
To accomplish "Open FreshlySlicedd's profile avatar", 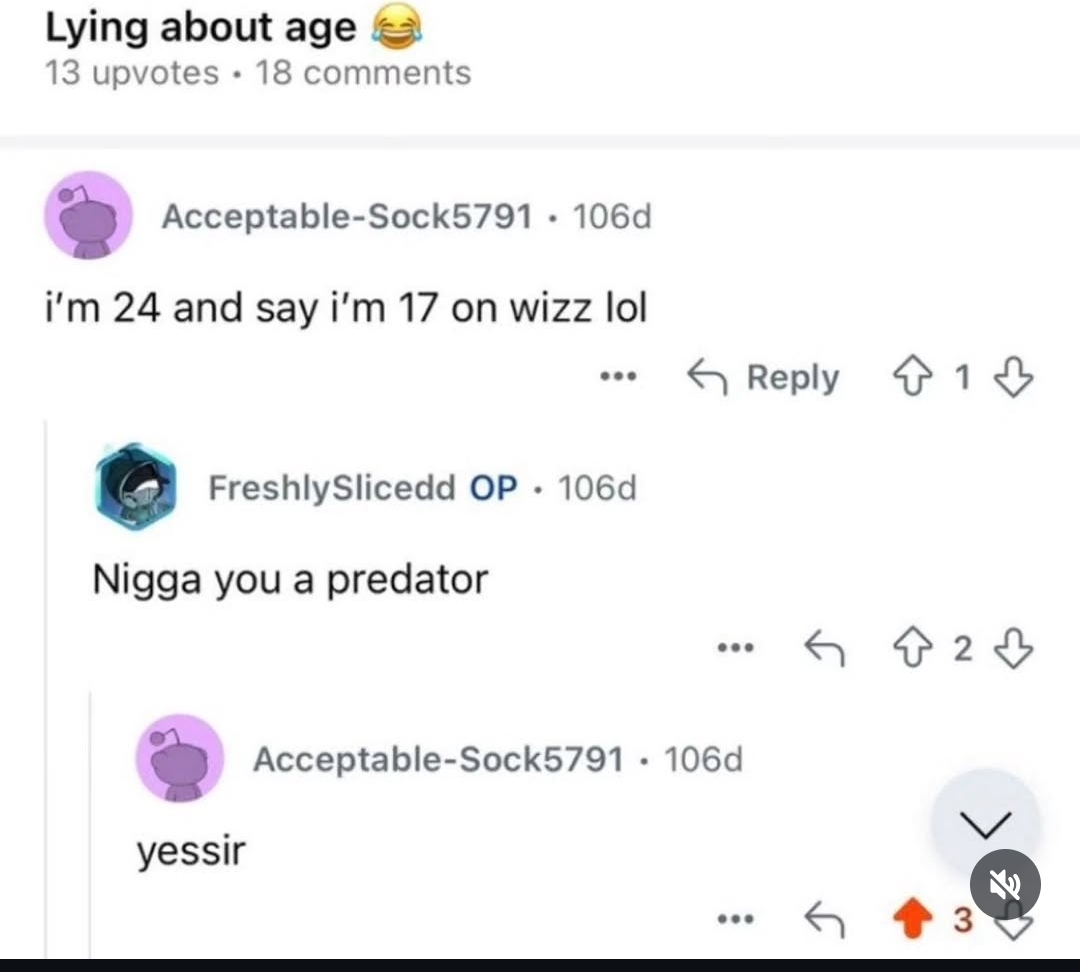I will click(x=136, y=486).
